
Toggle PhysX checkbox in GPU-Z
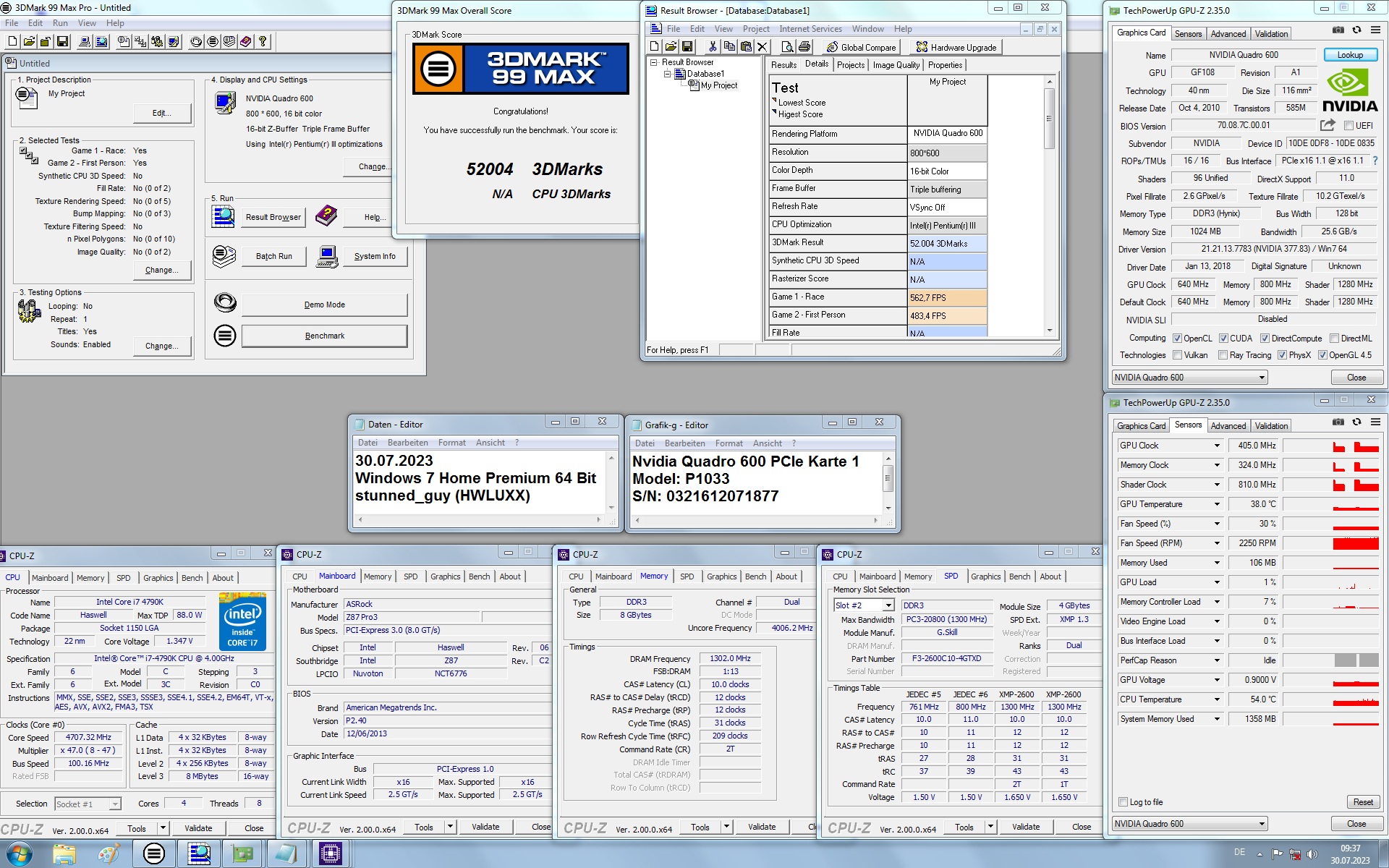tap(1282, 355)
